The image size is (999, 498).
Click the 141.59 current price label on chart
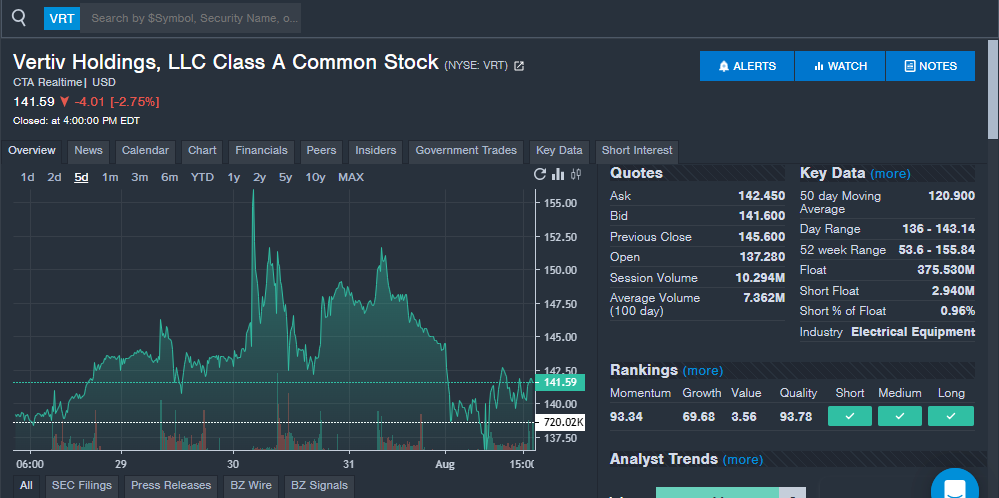coord(559,382)
